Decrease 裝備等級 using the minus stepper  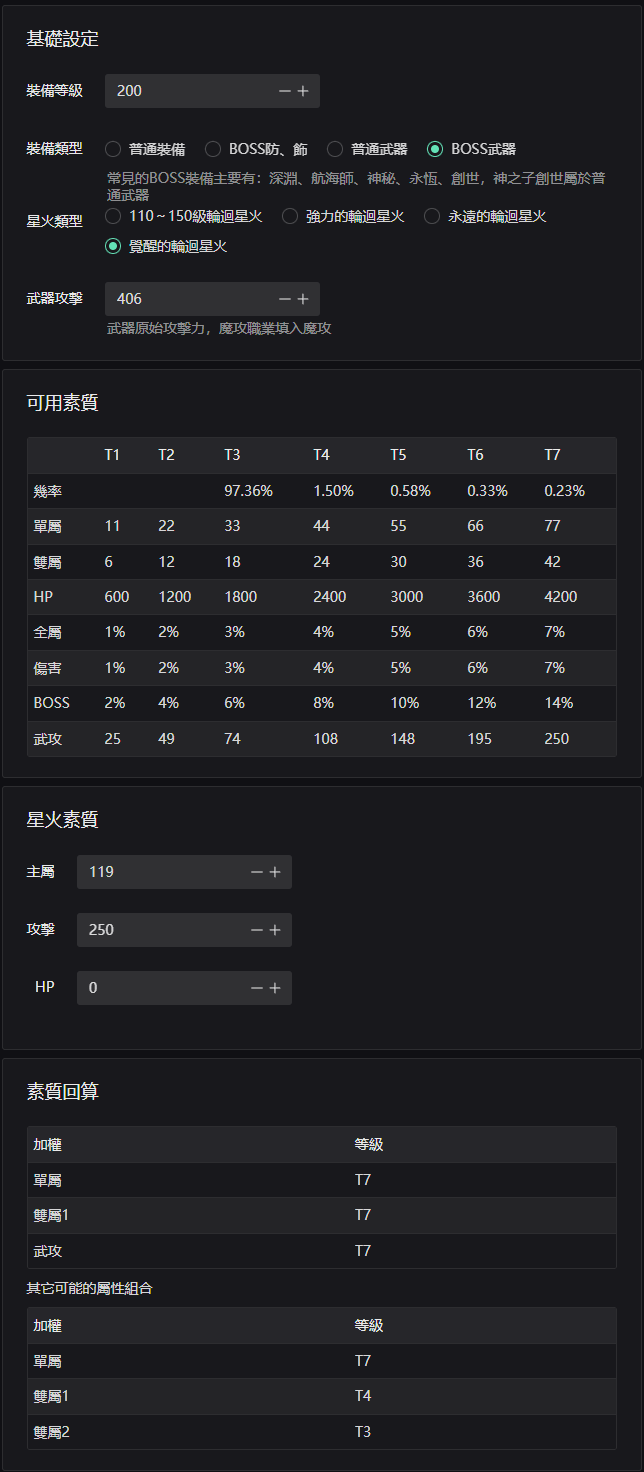click(x=285, y=90)
